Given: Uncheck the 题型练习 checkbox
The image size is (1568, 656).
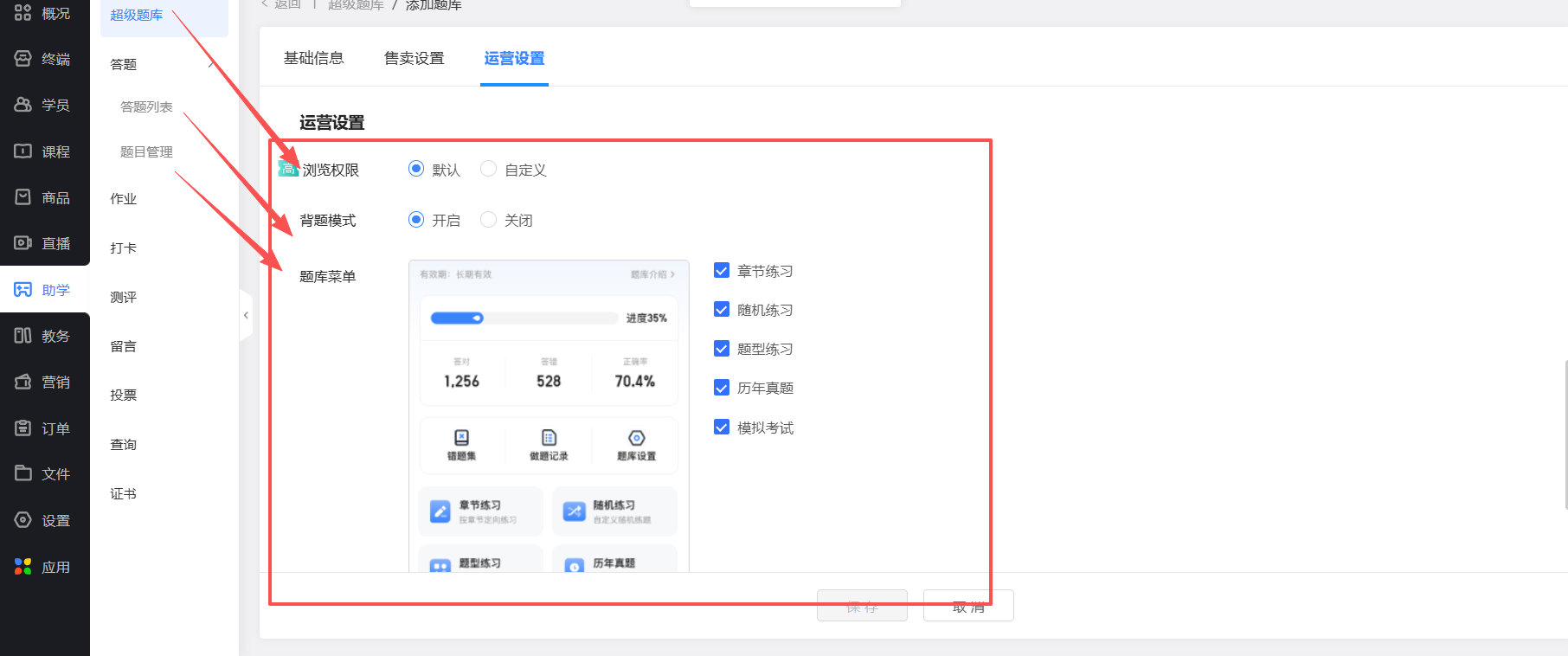Looking at the screenshot, I should point(722,348).
